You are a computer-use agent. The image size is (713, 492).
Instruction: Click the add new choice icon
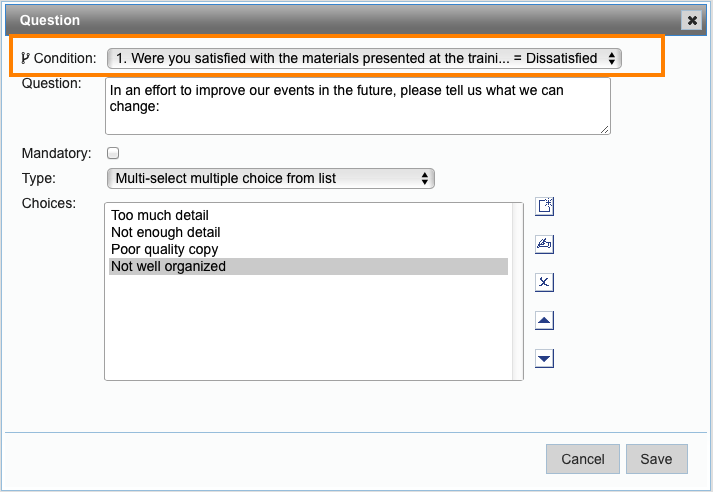(x=545, y=207)
